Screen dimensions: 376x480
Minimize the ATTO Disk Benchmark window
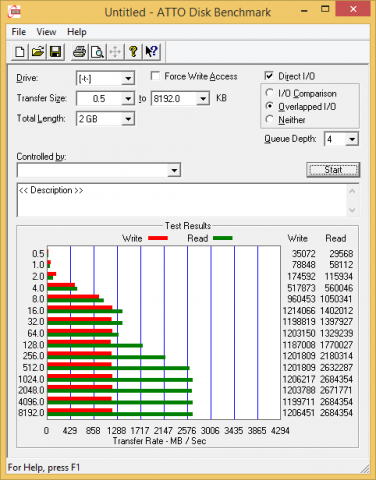point(304,11)
